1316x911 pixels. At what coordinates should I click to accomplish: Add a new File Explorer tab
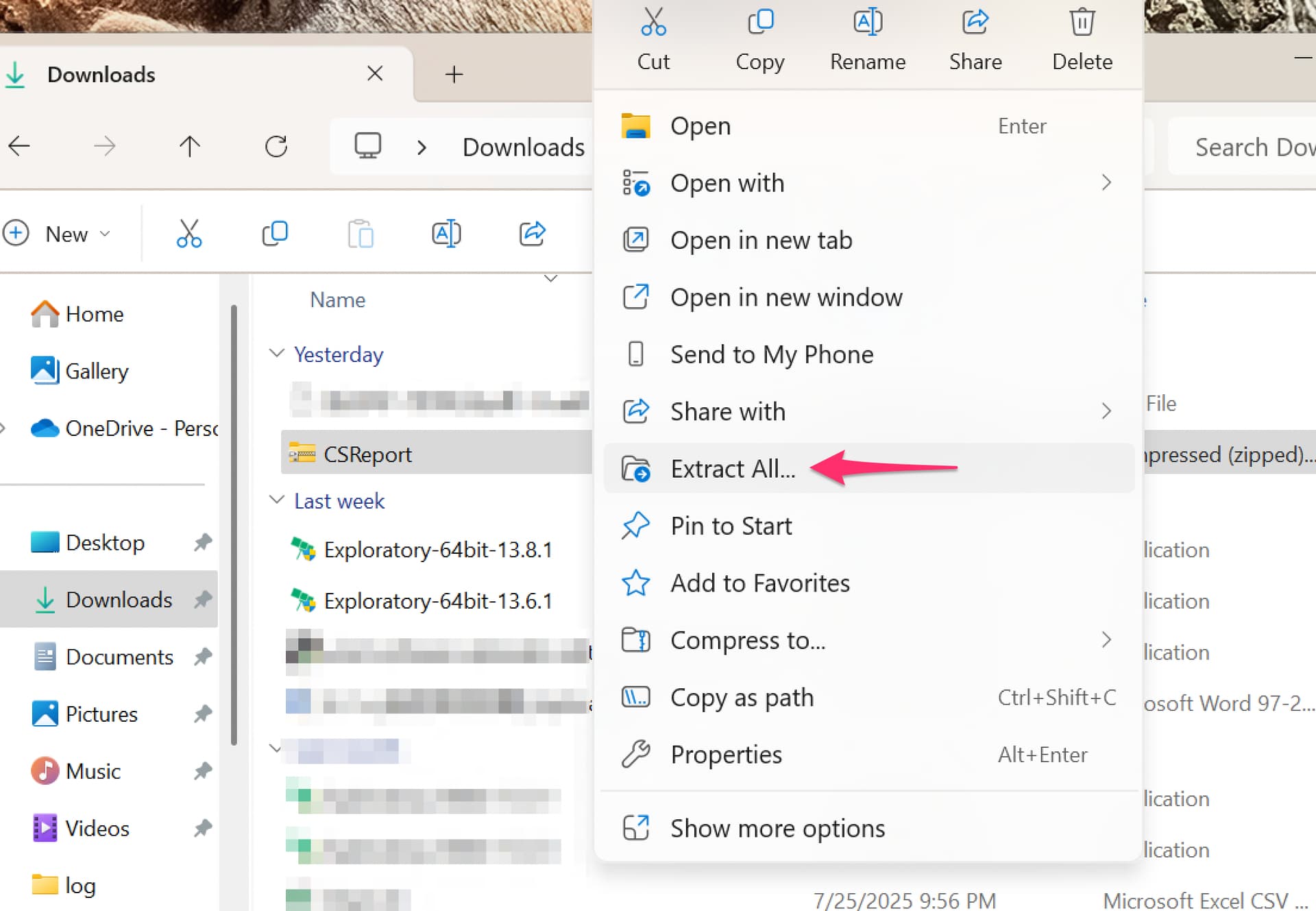pyautogui.click(x=454, y=74)
